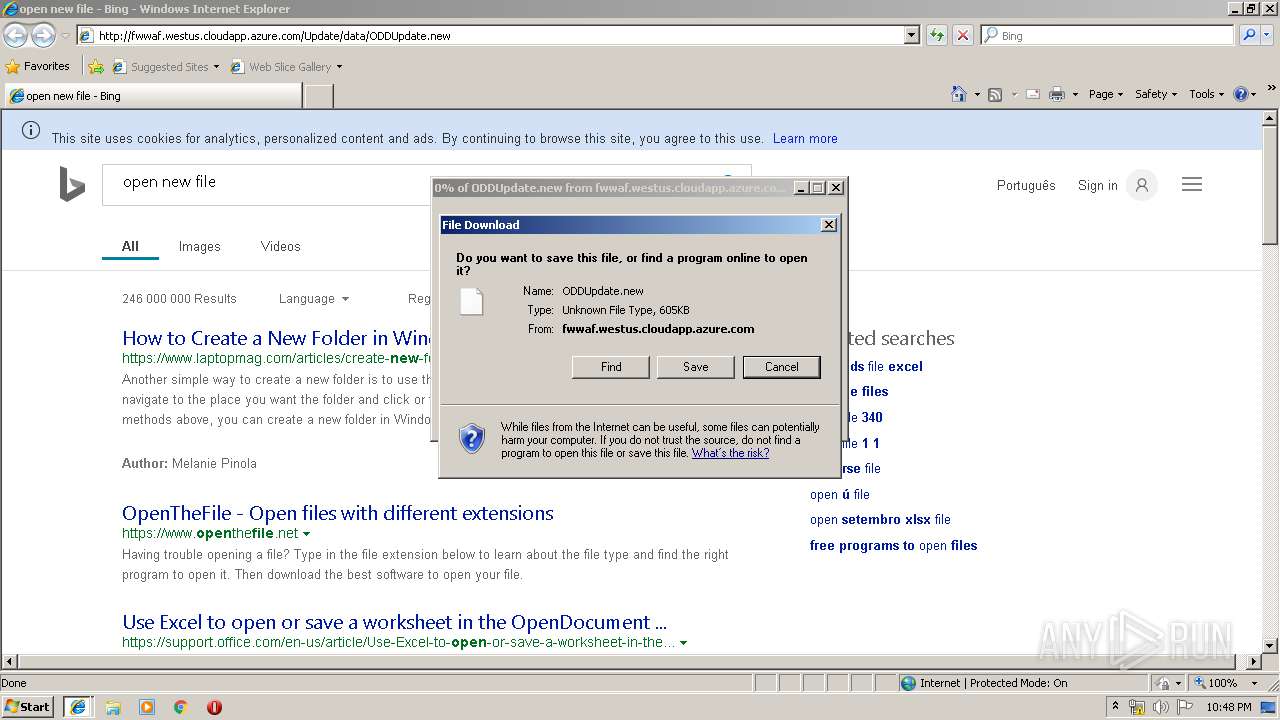Click the RSS Feeds toolbar icon

pos(995,94)
